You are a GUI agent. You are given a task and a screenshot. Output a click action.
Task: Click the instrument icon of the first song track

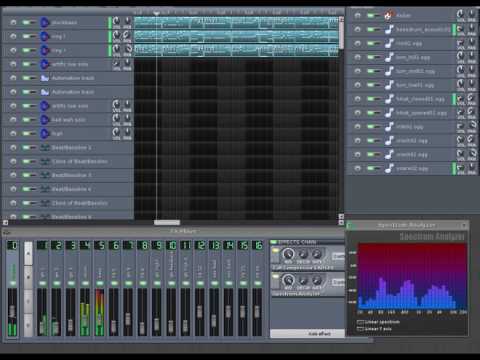(44, 22)
